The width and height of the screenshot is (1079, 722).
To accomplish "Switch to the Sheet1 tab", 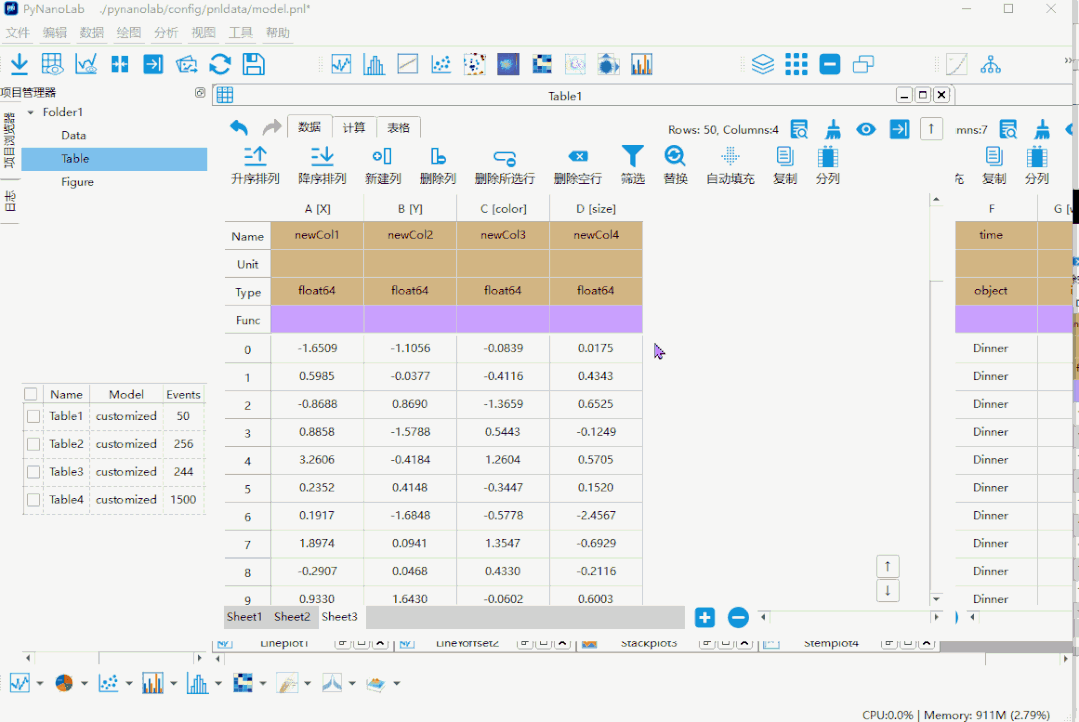I will (x=244, y=617).
